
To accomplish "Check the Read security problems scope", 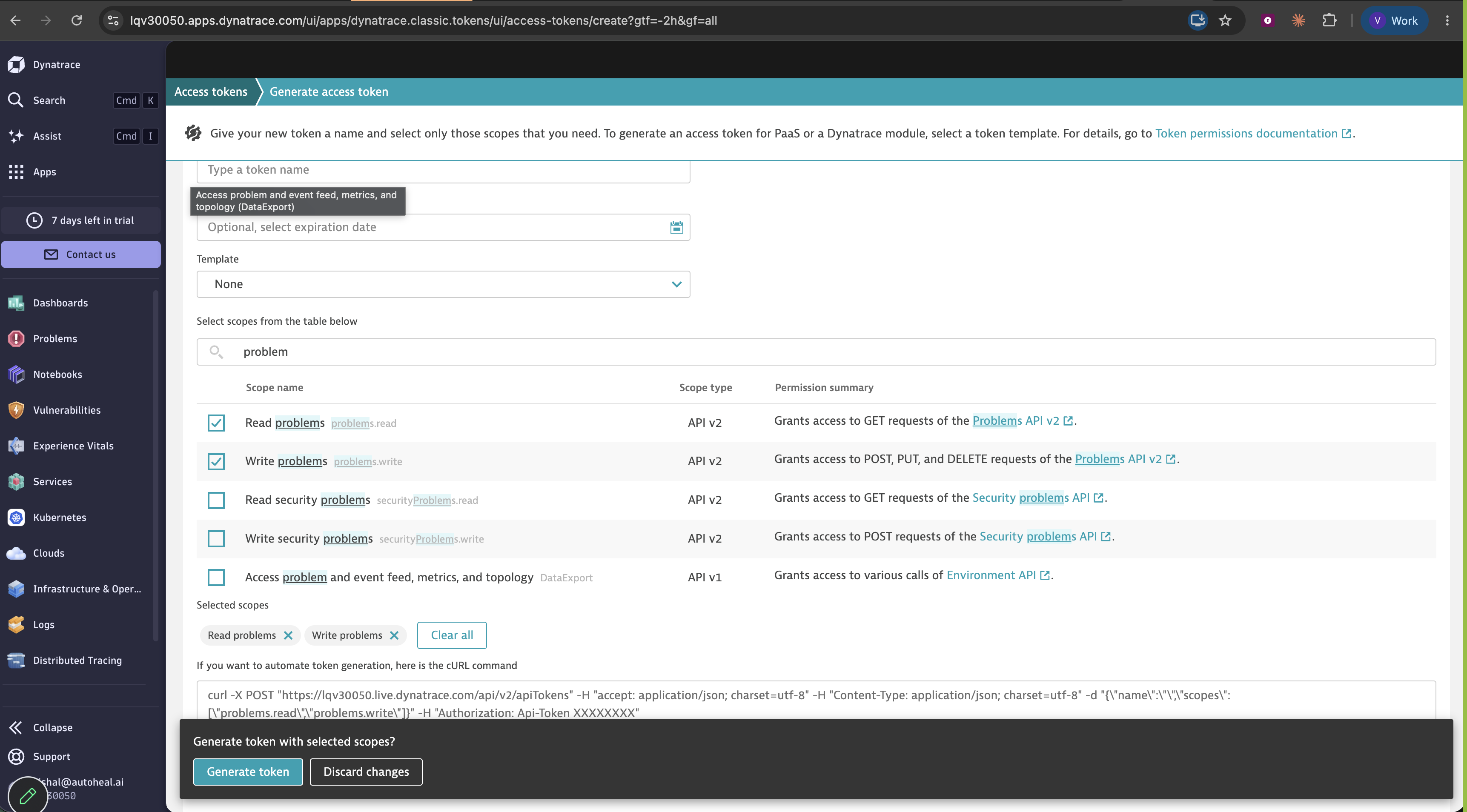I will pyautogui.click(x=216, y=500).
